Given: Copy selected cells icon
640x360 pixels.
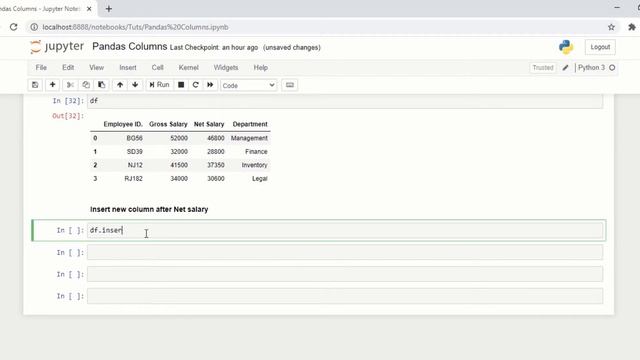Looking at the screenshot, I should click(86, 85).
